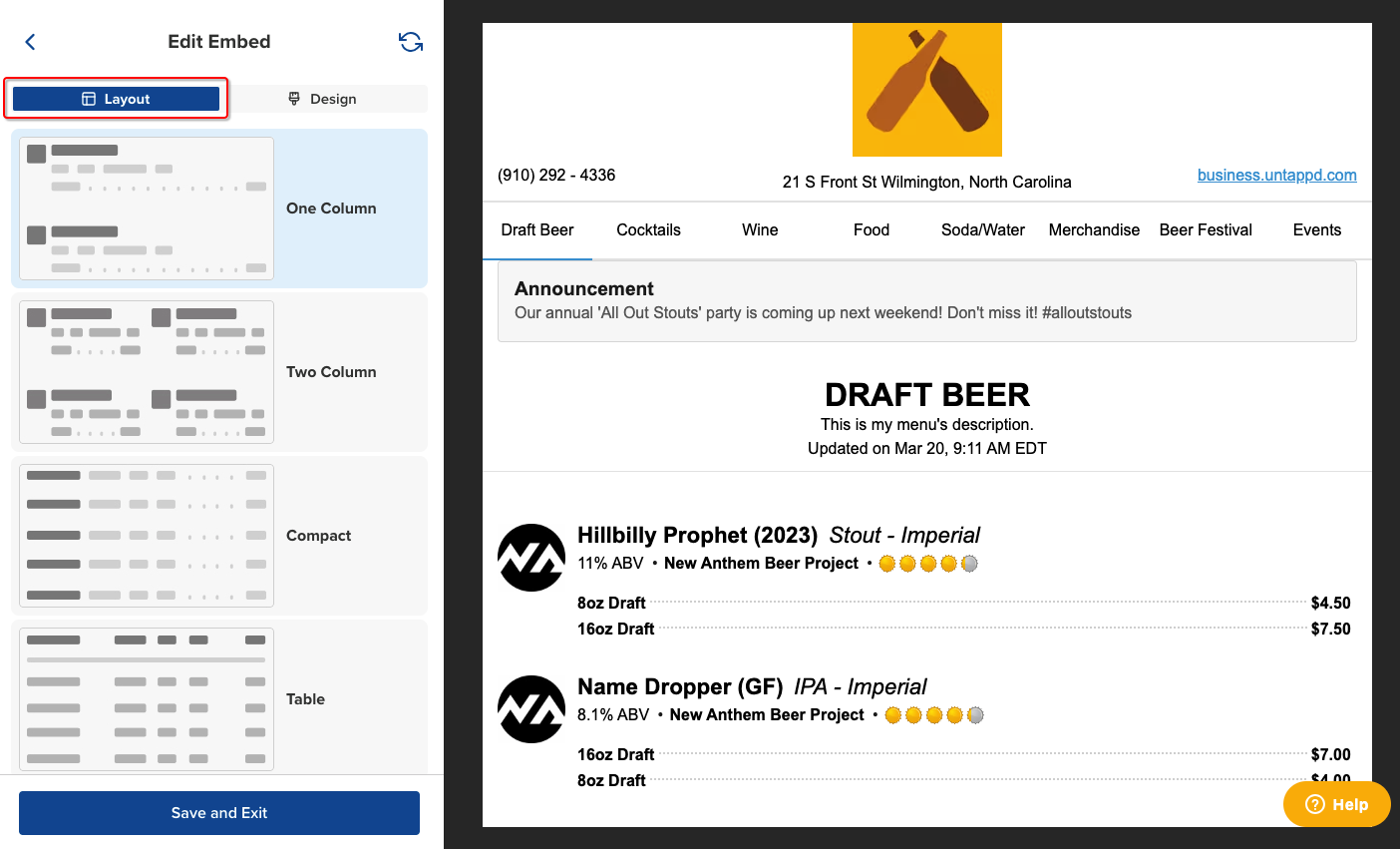Click the $4.50 price for 8oz Draft
Image resolution: width=1400 pixels, height=849 pixels.
click(x=1331, y=604)
